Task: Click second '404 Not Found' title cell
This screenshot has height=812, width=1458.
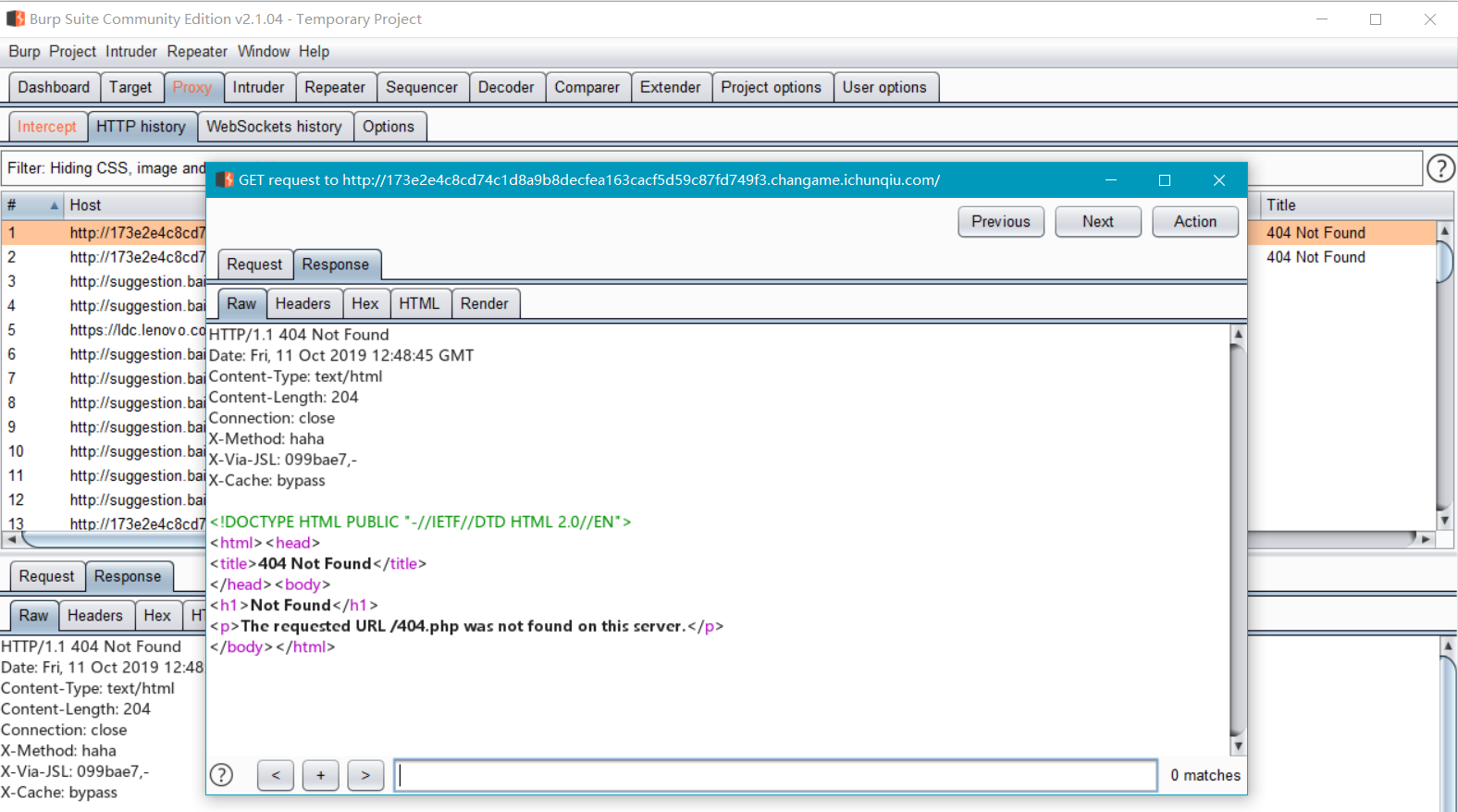Action: 1316,257
